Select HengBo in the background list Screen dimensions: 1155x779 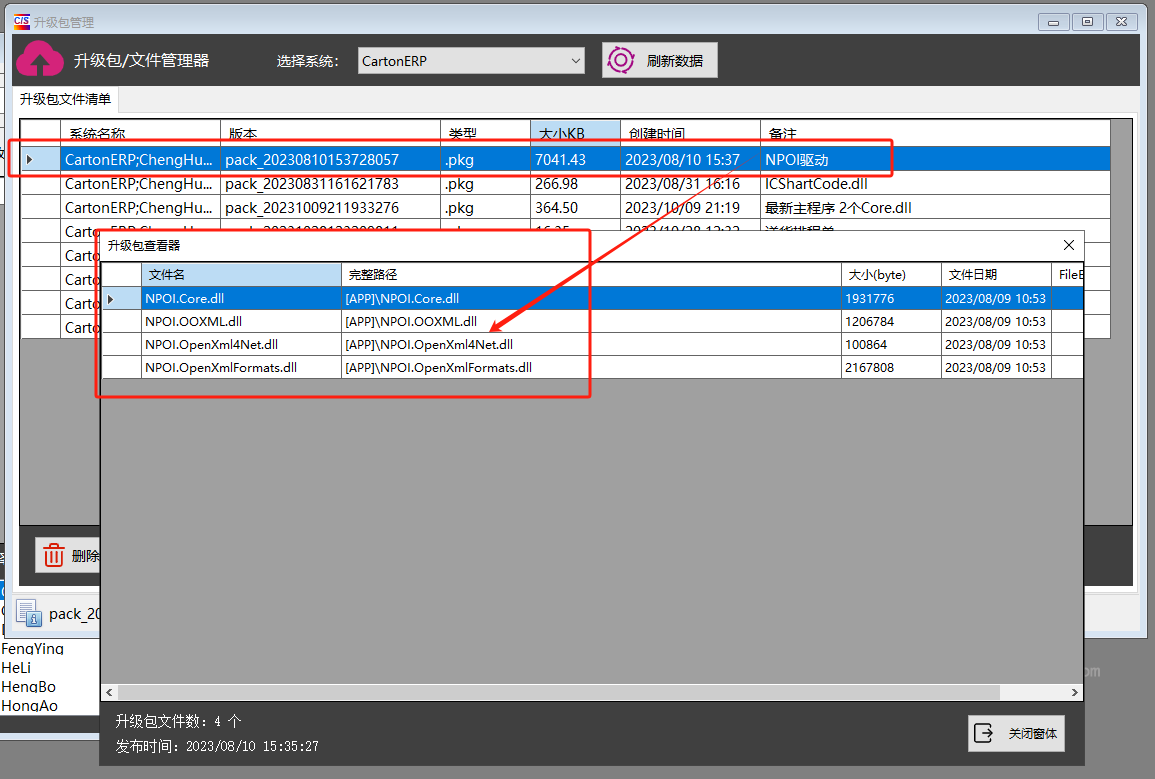29,686
